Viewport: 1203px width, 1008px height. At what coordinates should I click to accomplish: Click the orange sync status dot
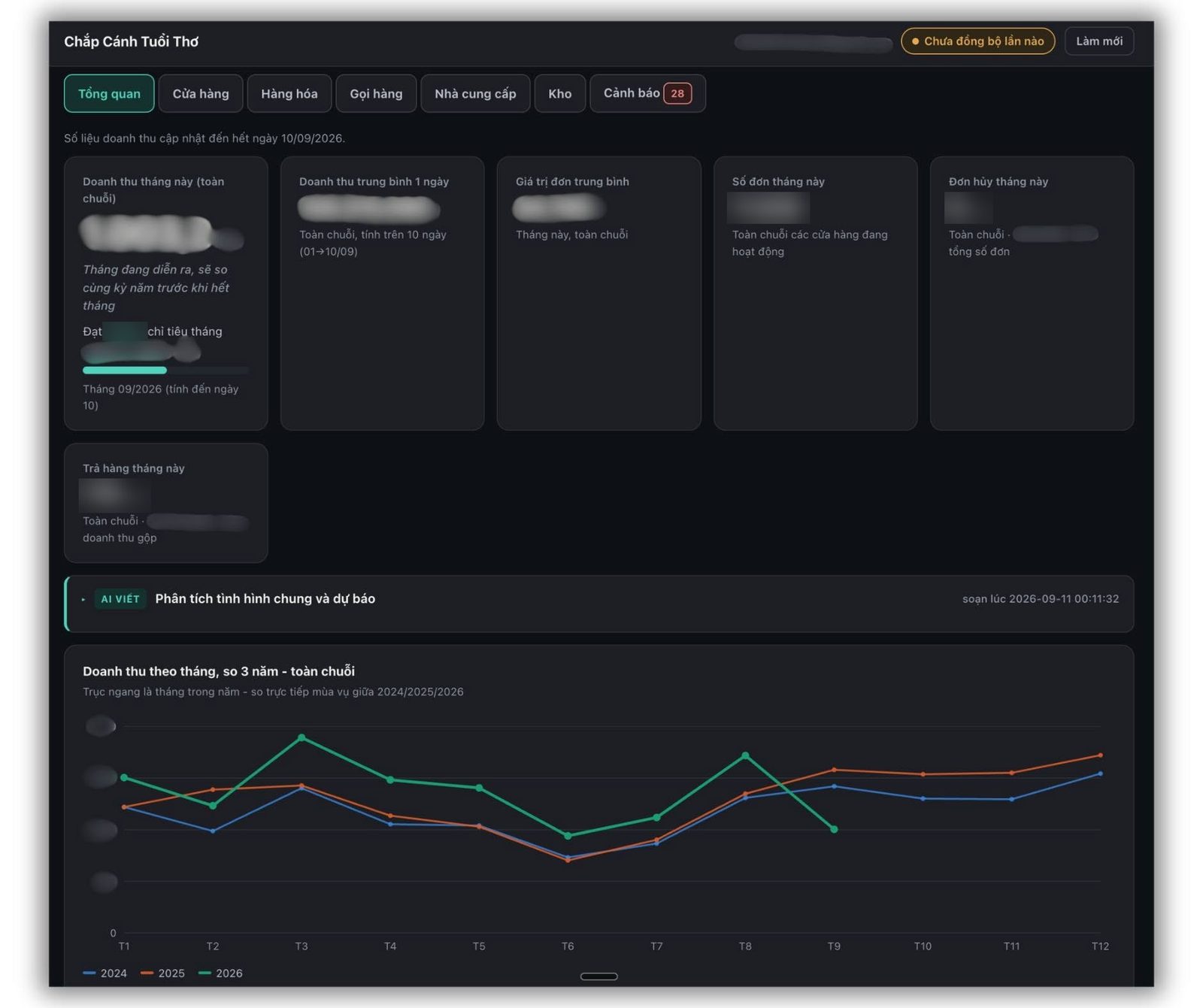coord(915,41)
